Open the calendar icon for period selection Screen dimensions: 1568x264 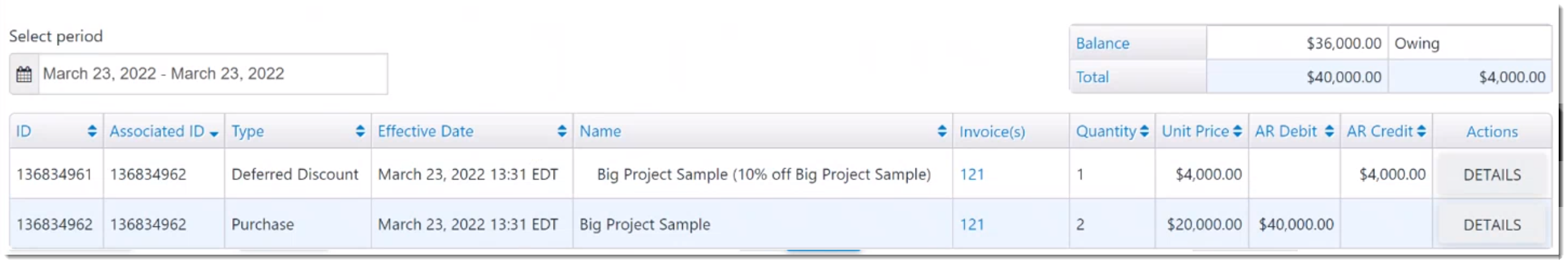tap(24, 74)
